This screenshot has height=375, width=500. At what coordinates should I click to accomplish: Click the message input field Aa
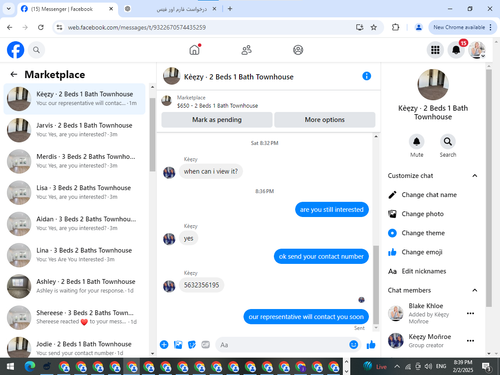click(282, 345)
